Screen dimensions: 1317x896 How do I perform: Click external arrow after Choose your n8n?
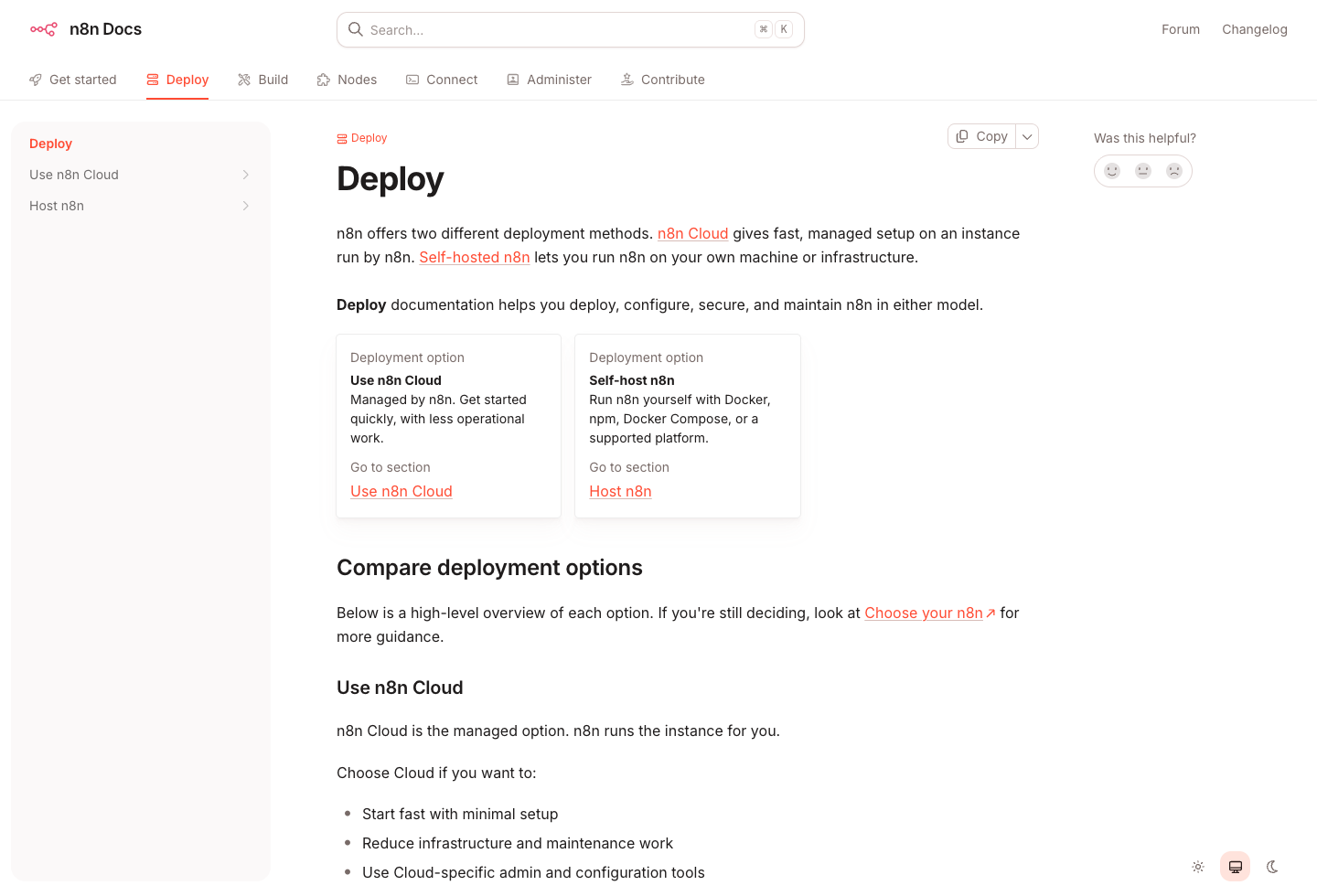click(990, 613)
